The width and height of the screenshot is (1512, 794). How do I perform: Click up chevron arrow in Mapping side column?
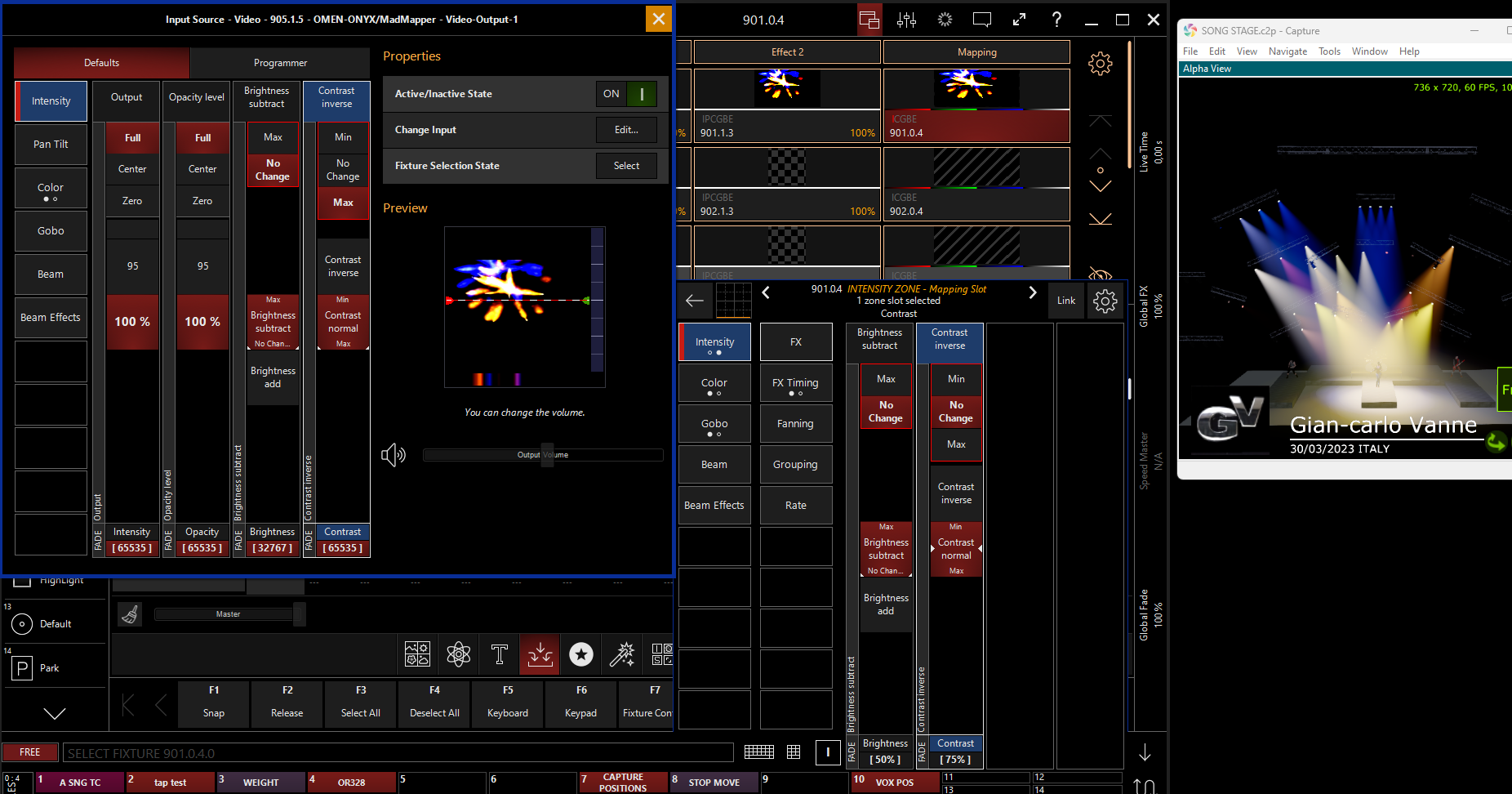click(x=1100, y=154)
